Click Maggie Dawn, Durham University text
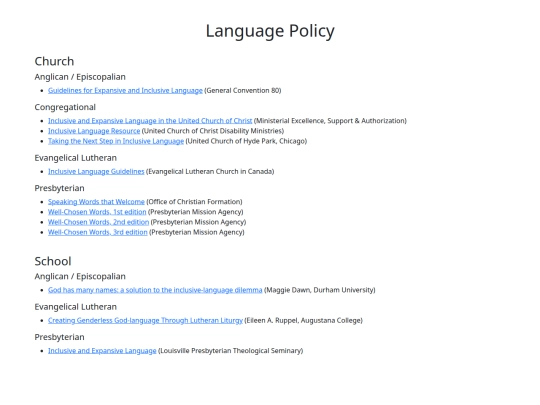 [x=320, y=290]
